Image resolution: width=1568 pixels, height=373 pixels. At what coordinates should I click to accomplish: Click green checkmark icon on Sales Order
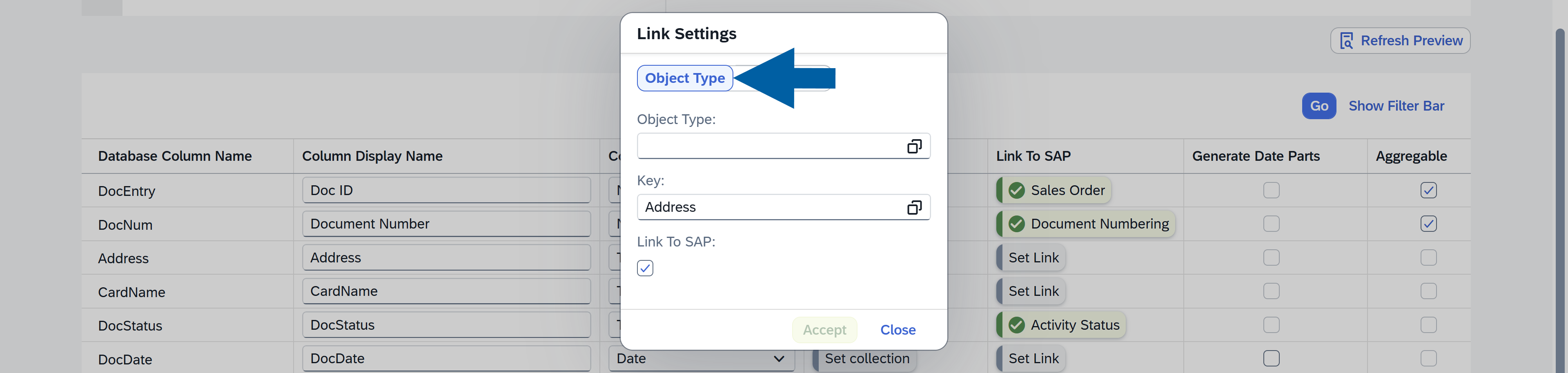1016,191
